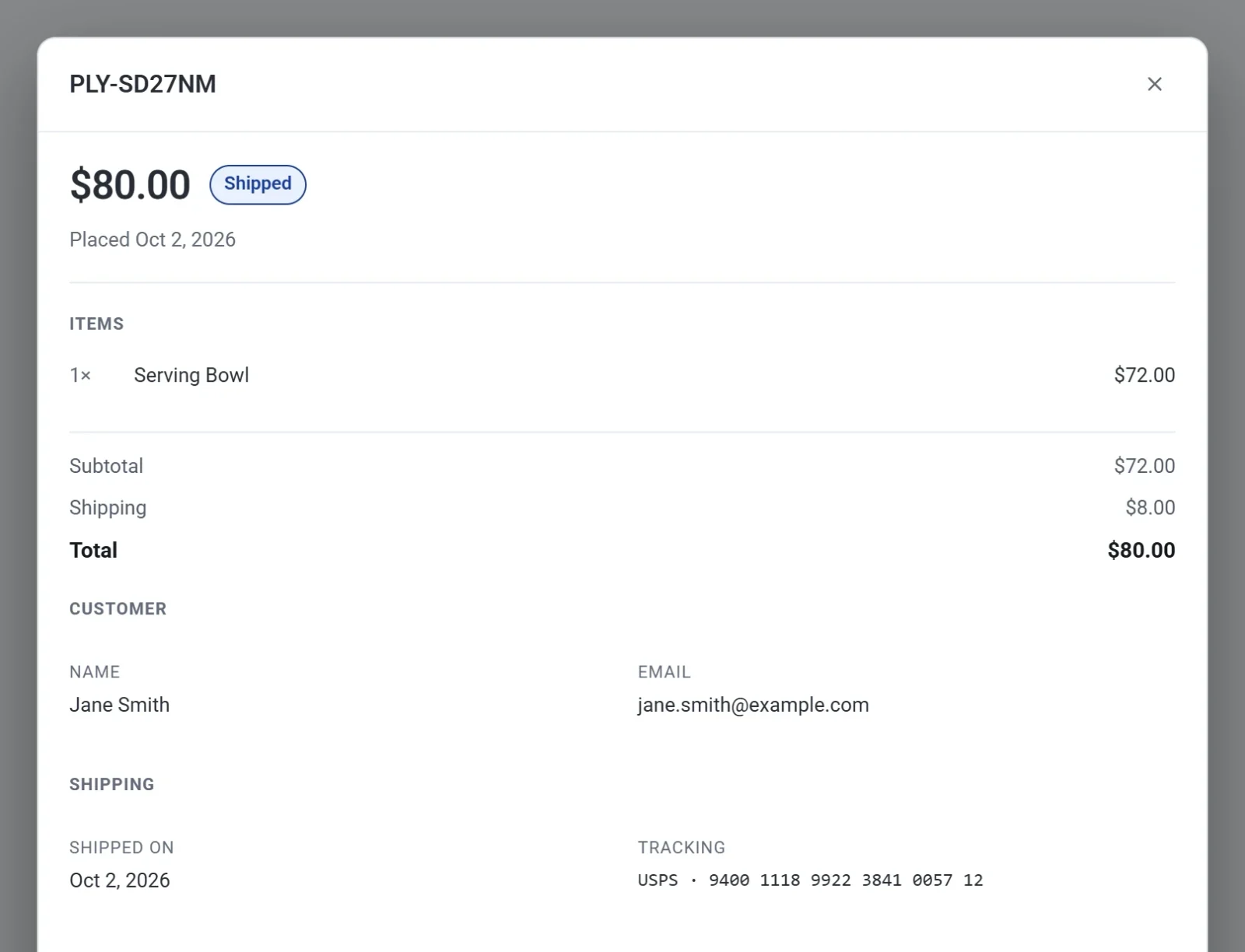Close the order details dialog

(x=1154, y=84)
